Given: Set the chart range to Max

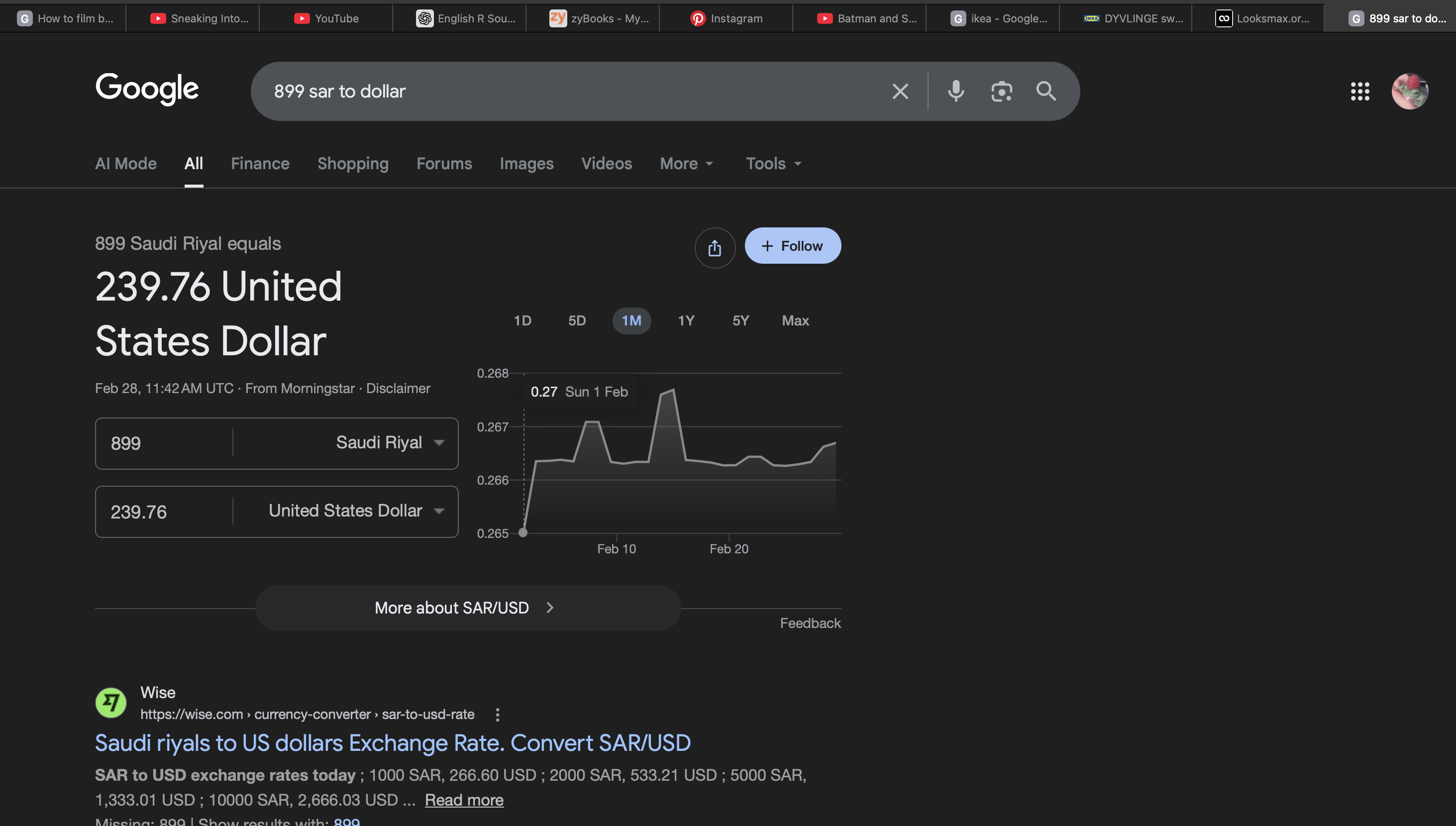Looking at the screenshot, I should pyautogui.click(x=795, y=320).
